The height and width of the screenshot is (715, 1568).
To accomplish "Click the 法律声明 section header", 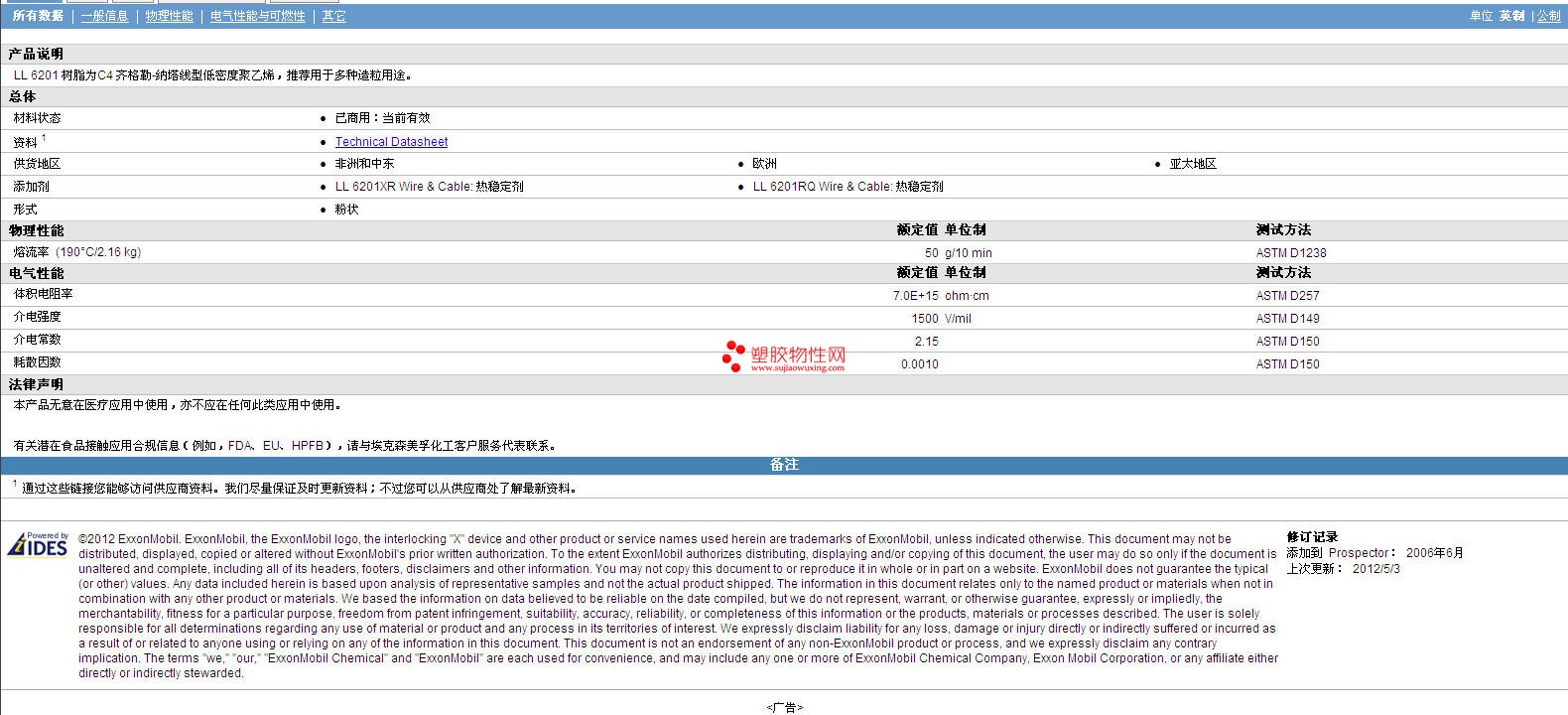I will [x=36, y=384].
